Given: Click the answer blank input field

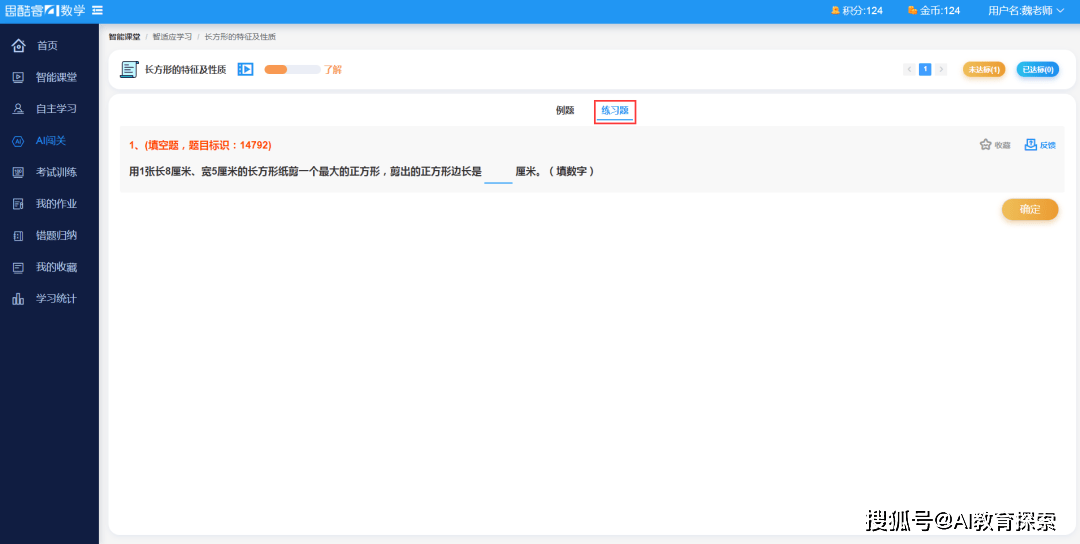Looking at the screenshot, I should pyautogui.click(x=498, y=172).
